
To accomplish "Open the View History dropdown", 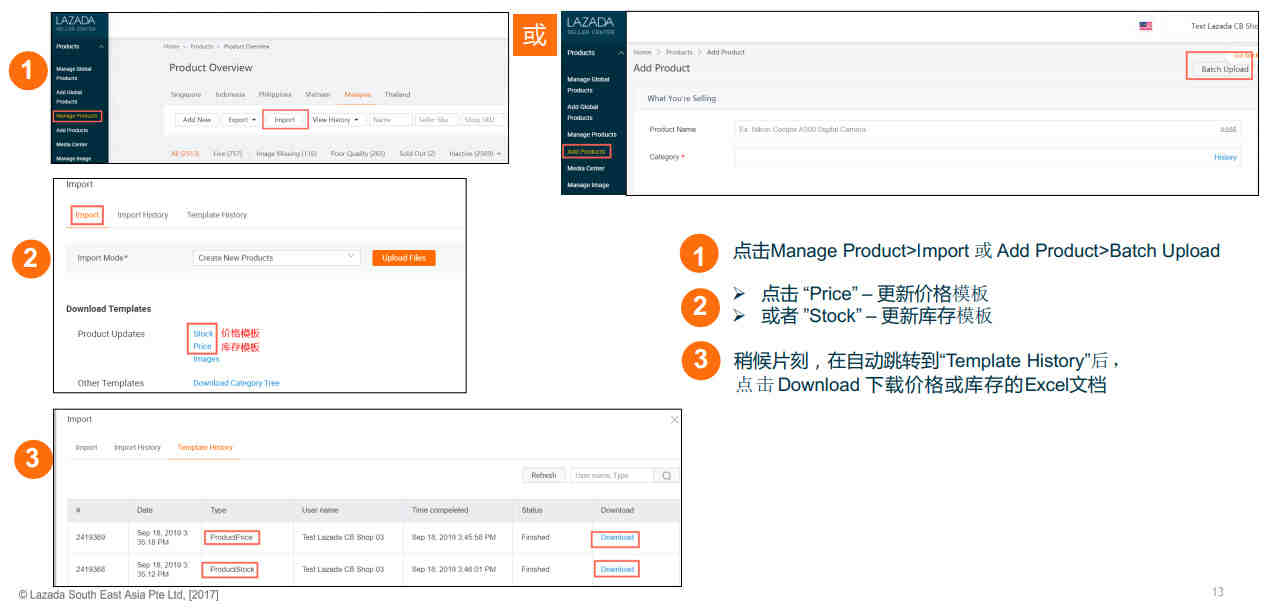I will pos(335,120).
